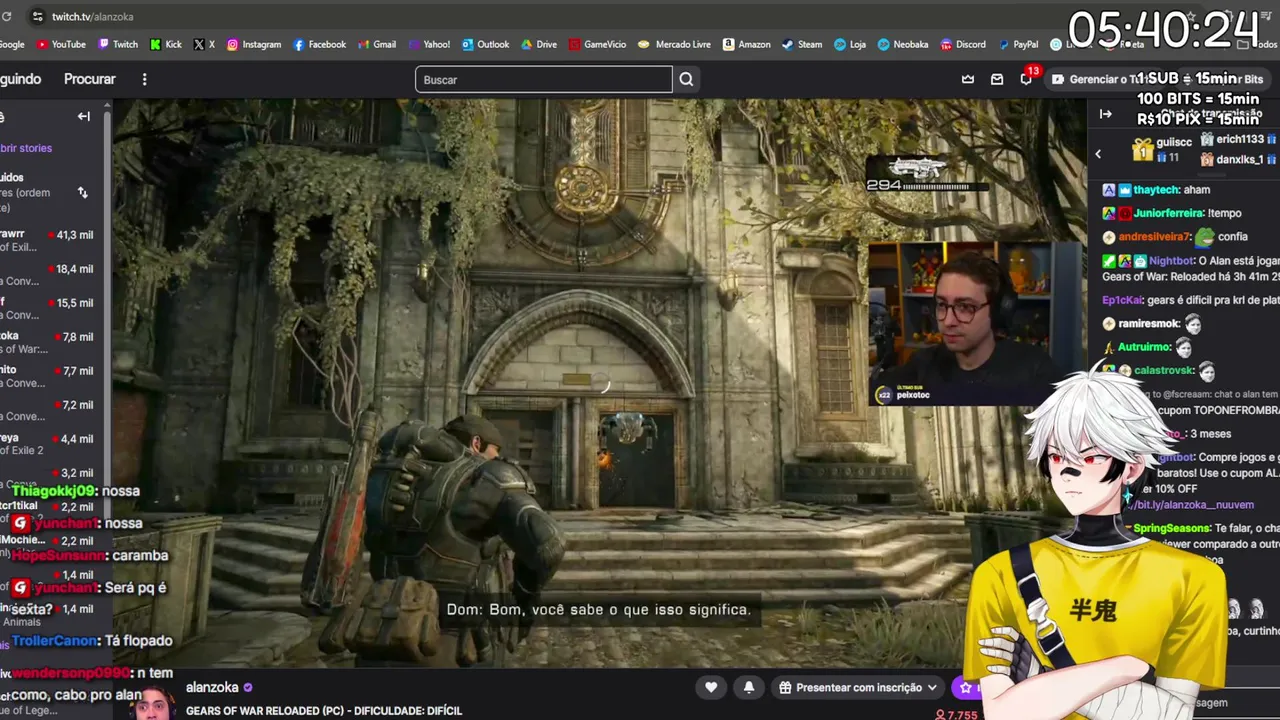Open the three-dot more menu in Twitch header
This screenshot has height=720, width=1280.
[144, 79]
